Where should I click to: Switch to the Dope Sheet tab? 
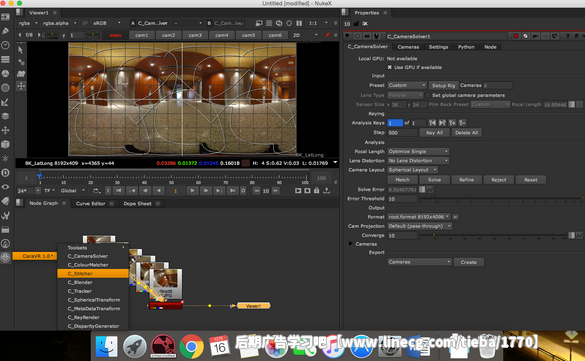point(137,204)
